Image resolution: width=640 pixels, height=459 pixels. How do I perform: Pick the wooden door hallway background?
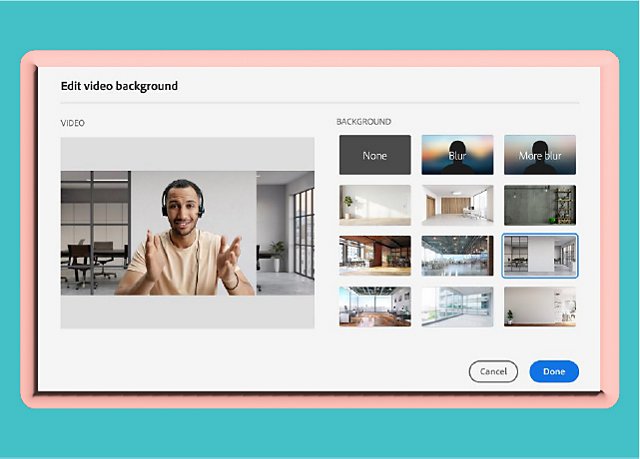457,205
